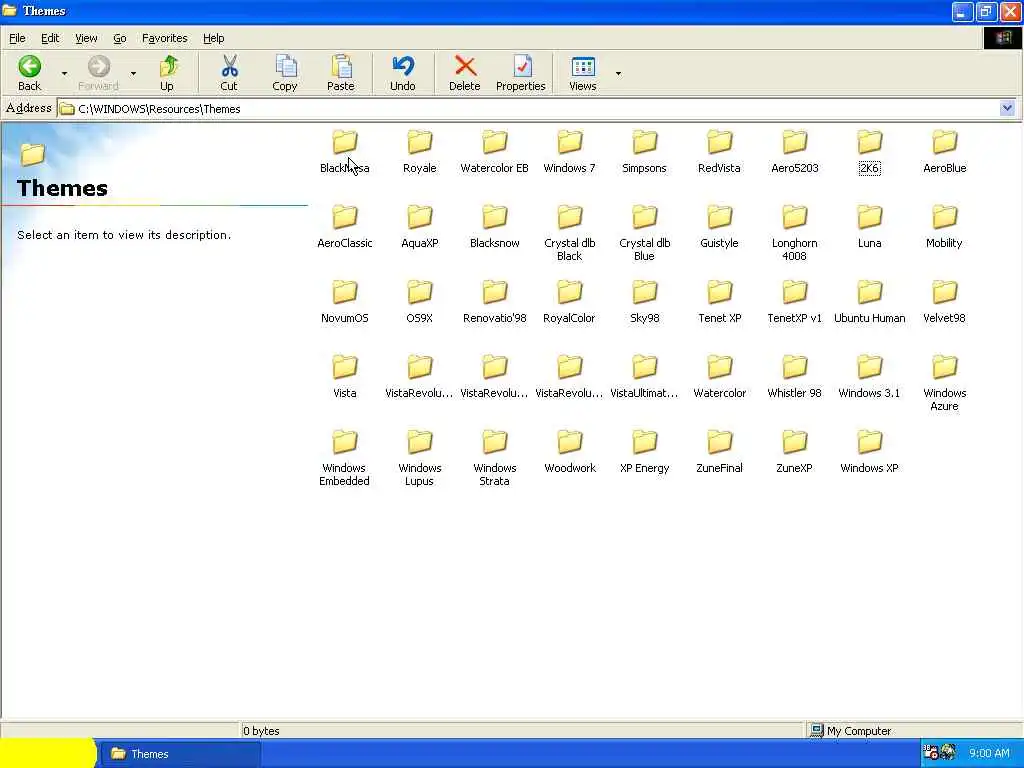Go up one folder level
This screenshot has height=768, width=1024.
[167, 73]
